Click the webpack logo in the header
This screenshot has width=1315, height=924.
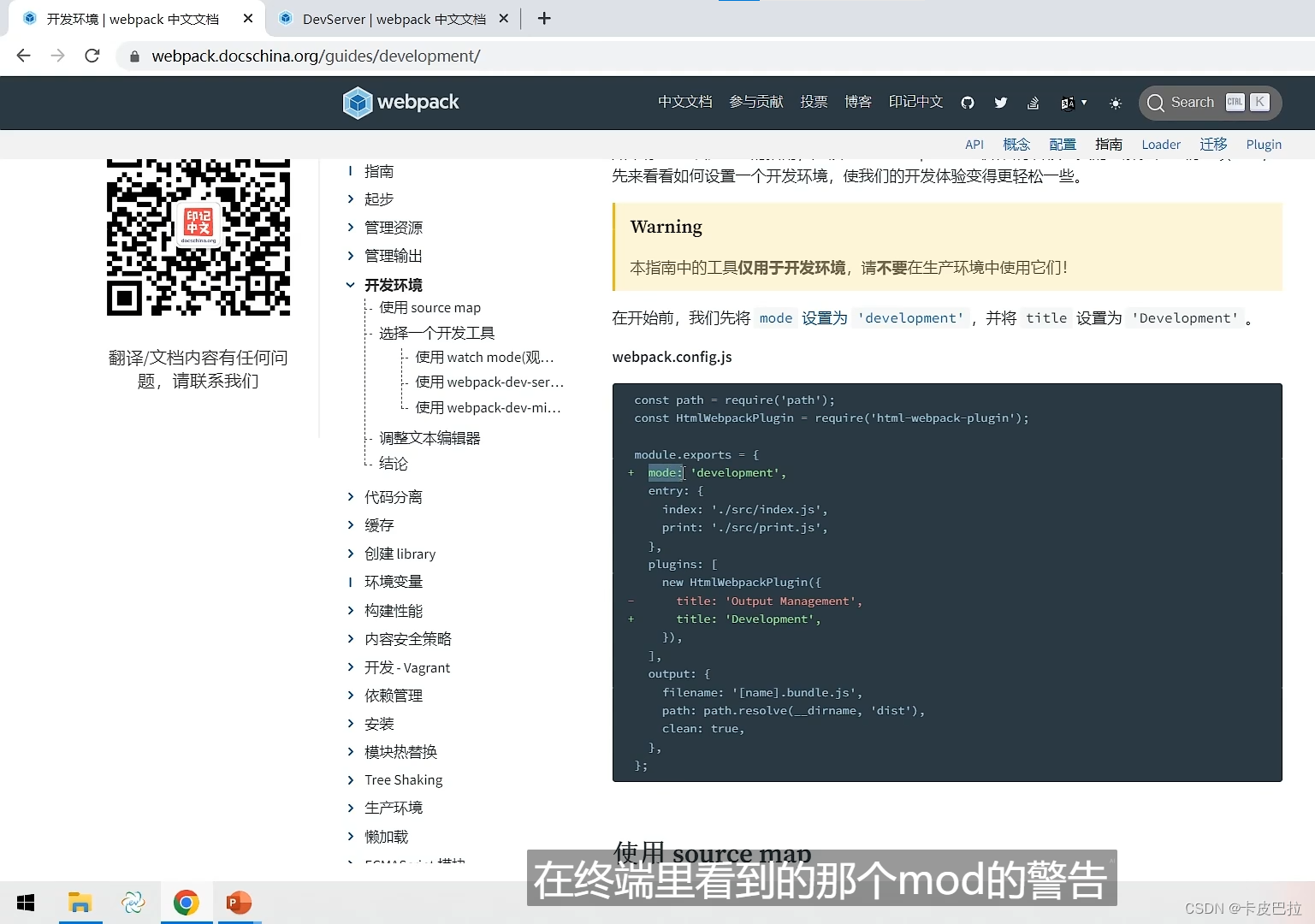400,103
